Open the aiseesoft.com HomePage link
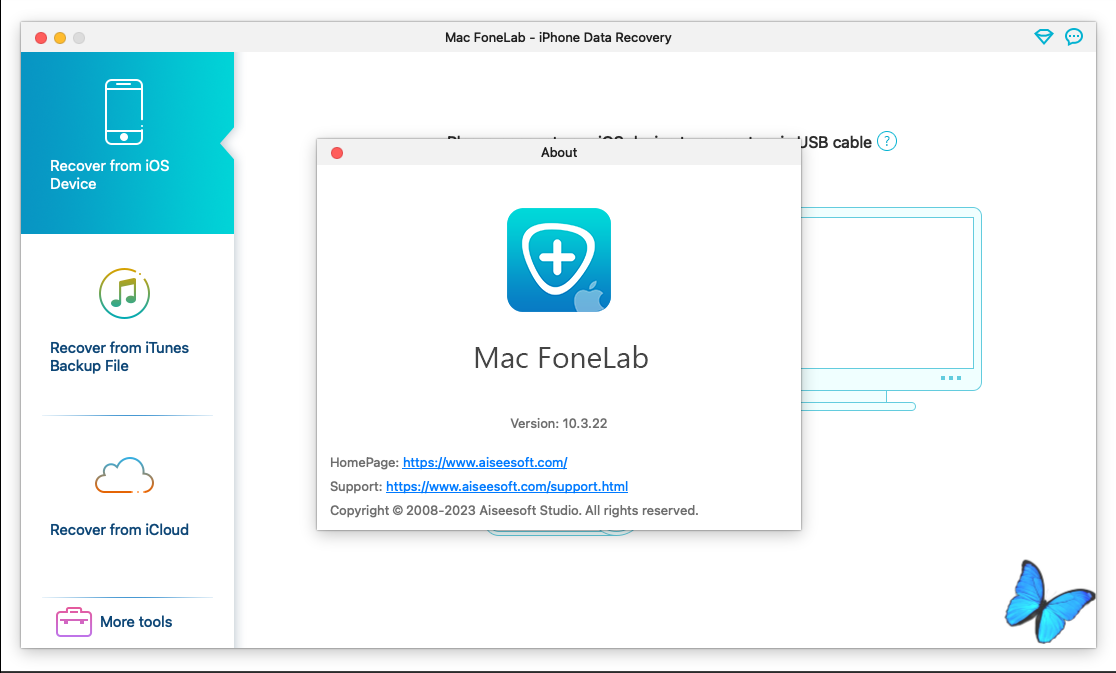The height and width of the screenshot is (673, 1116). tap(485, 463)
